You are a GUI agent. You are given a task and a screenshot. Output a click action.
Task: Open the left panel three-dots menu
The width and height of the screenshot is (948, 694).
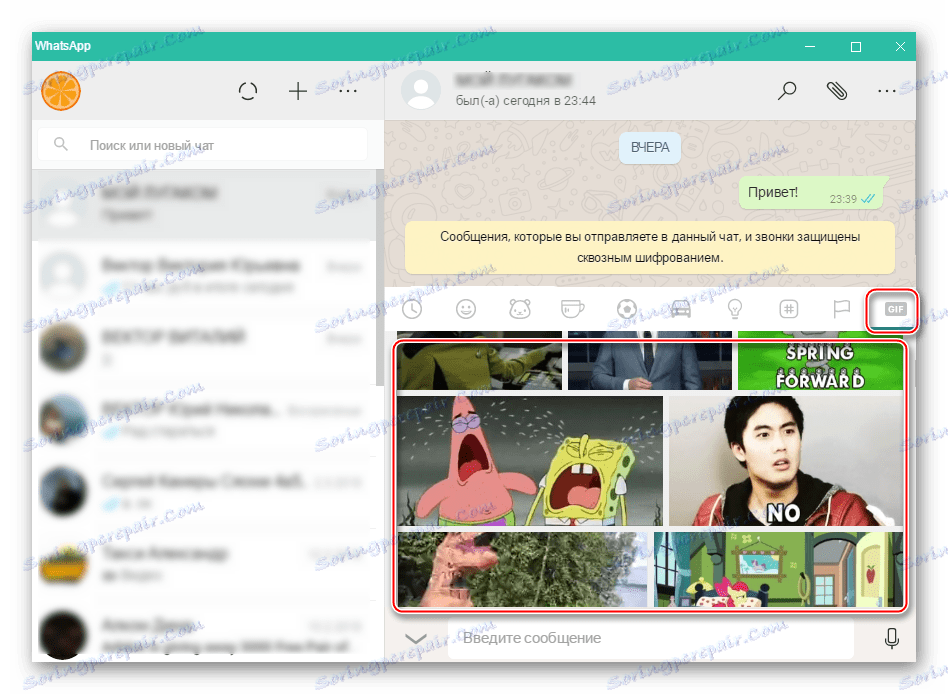click(x=348, y=91)
